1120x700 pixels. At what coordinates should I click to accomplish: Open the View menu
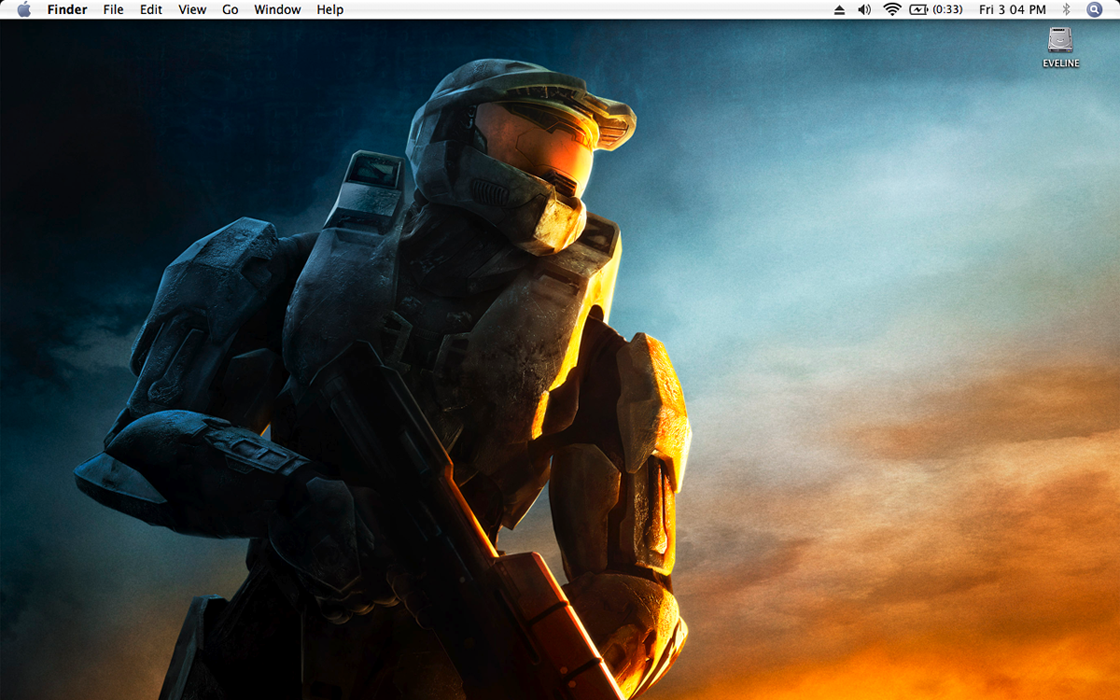click(x=192, y=9)
